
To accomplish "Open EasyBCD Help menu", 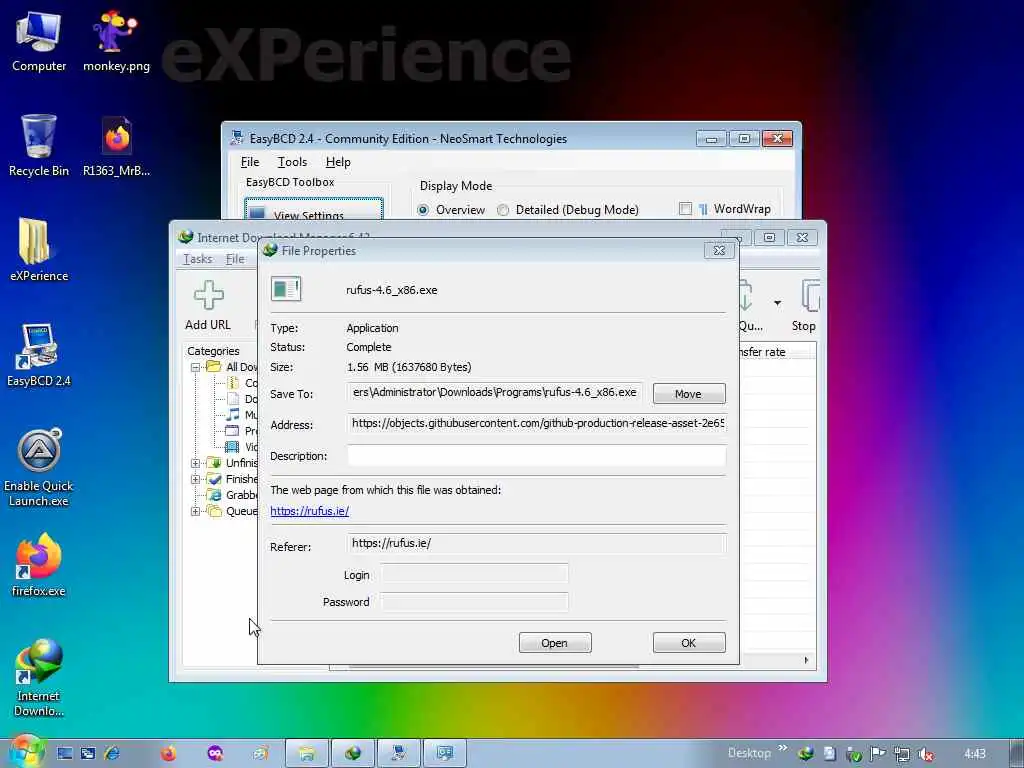I will pyautogui.click(x=338, y=162).
